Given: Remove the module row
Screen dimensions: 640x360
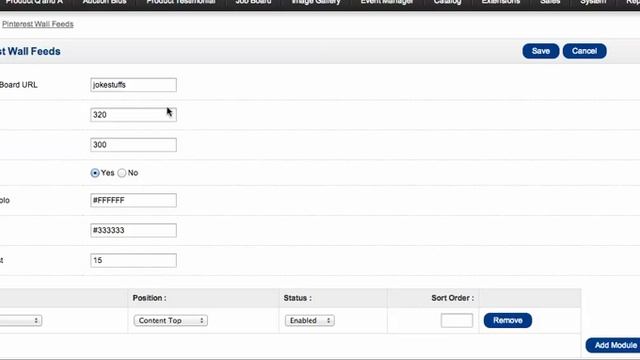Looking at the screenshot, I should coord(508,320).
